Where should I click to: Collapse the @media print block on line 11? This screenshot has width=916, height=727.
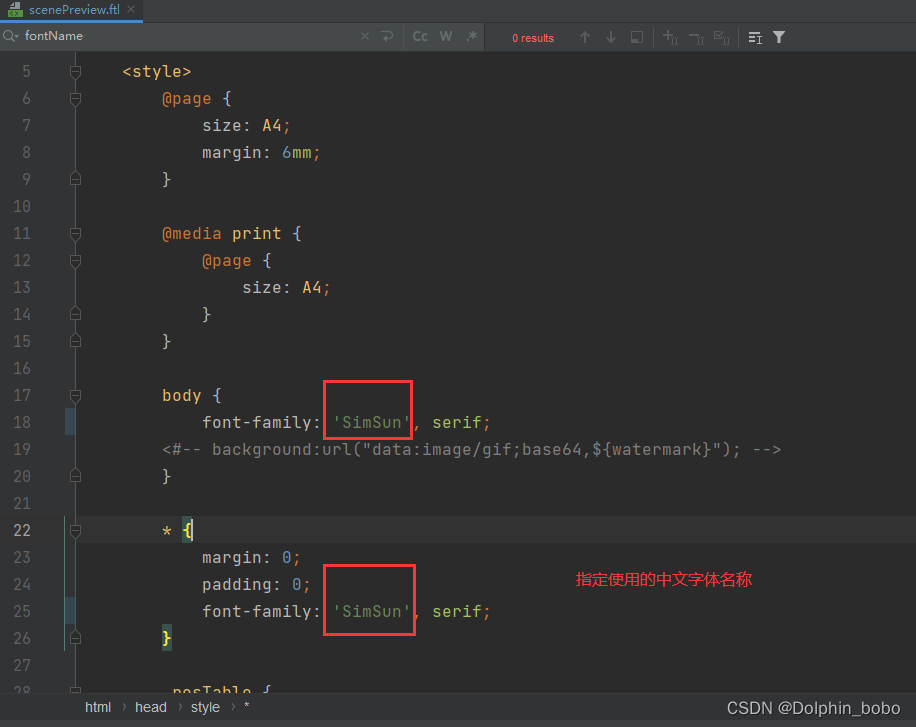point(75,234)
